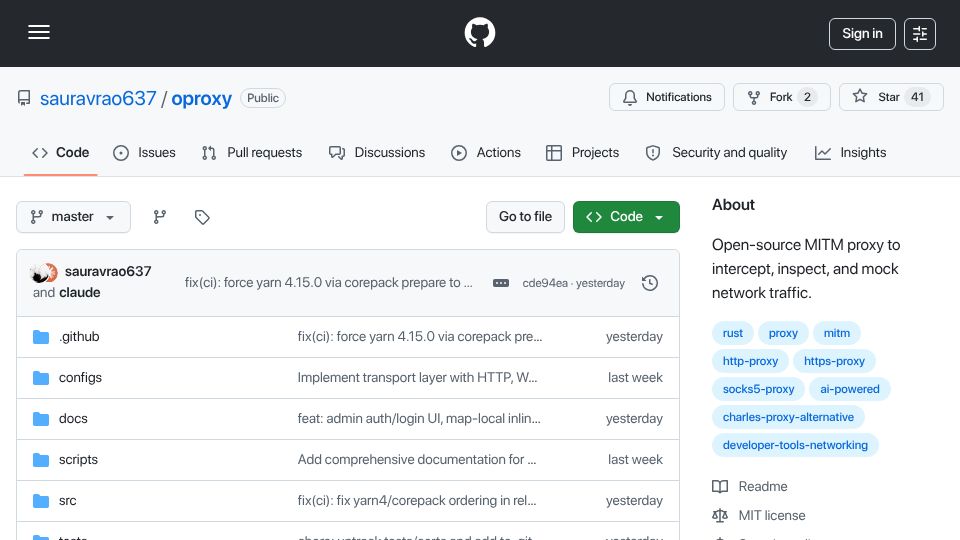Screen dimensions: 960x540
Task: View tags via the tag icon
Action: [x=202, y=217]
